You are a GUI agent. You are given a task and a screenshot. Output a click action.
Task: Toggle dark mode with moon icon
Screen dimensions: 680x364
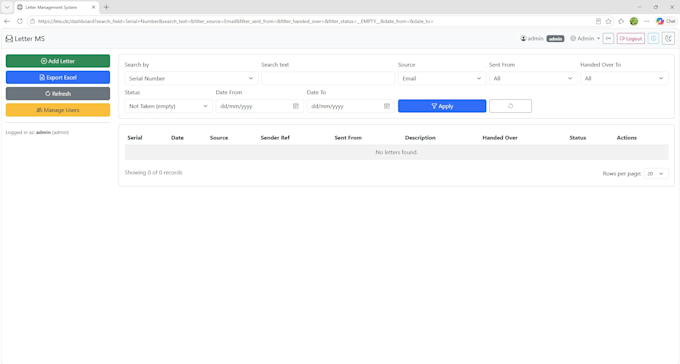tap(668, 39)
